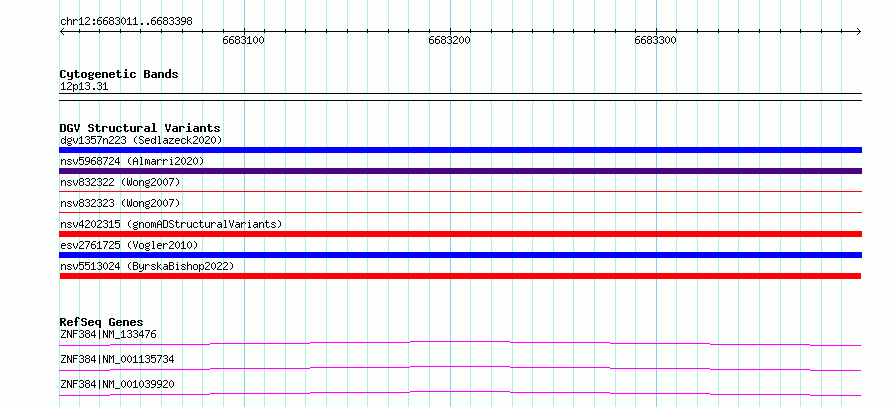The height and width of the screenshot is (407, 890).
Task: Open variant label nsv832322 (Wong2007)
Action: [x=120, y=182]
